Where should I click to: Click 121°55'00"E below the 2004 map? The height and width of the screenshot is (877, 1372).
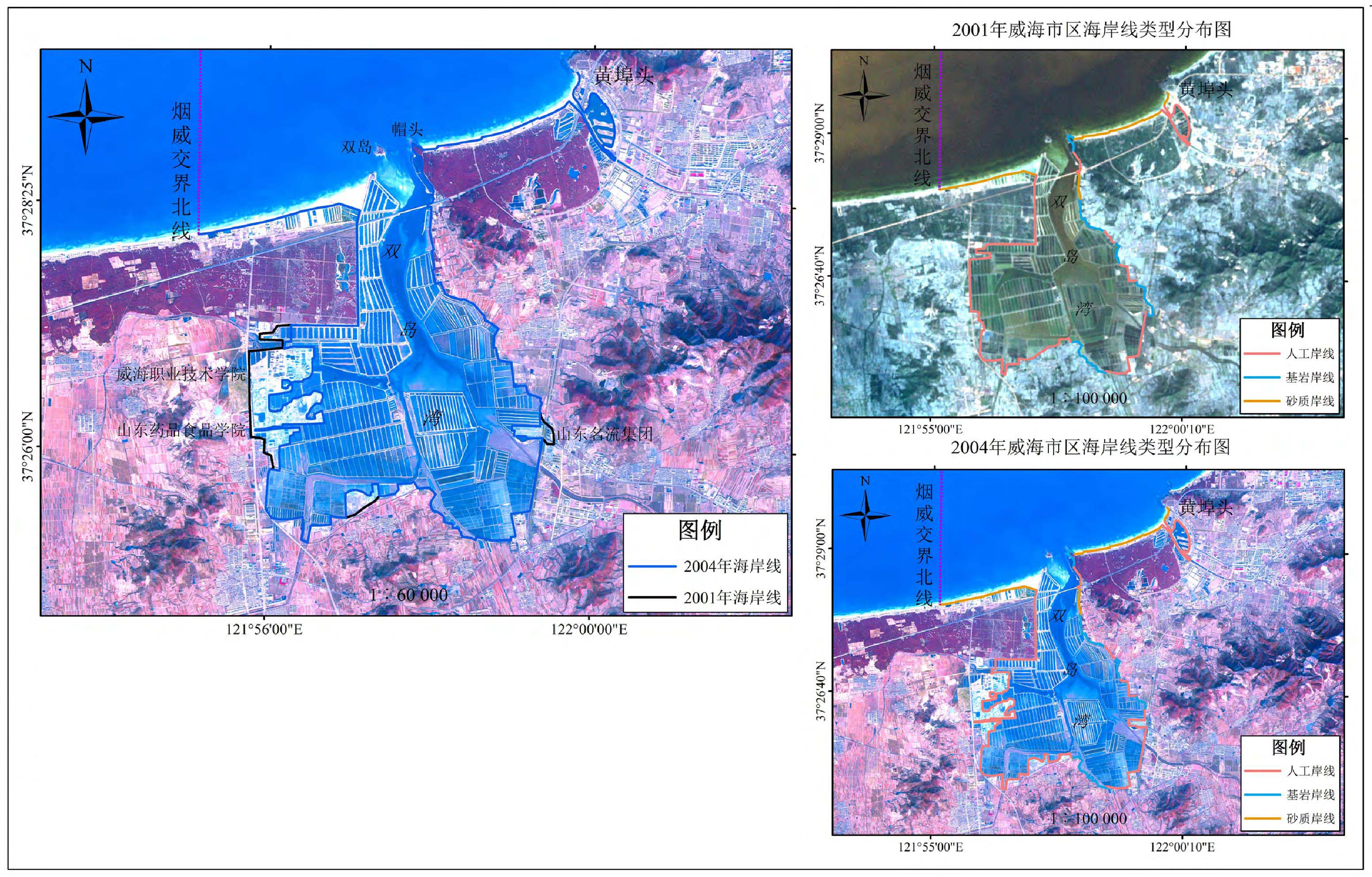pos(931,847)
